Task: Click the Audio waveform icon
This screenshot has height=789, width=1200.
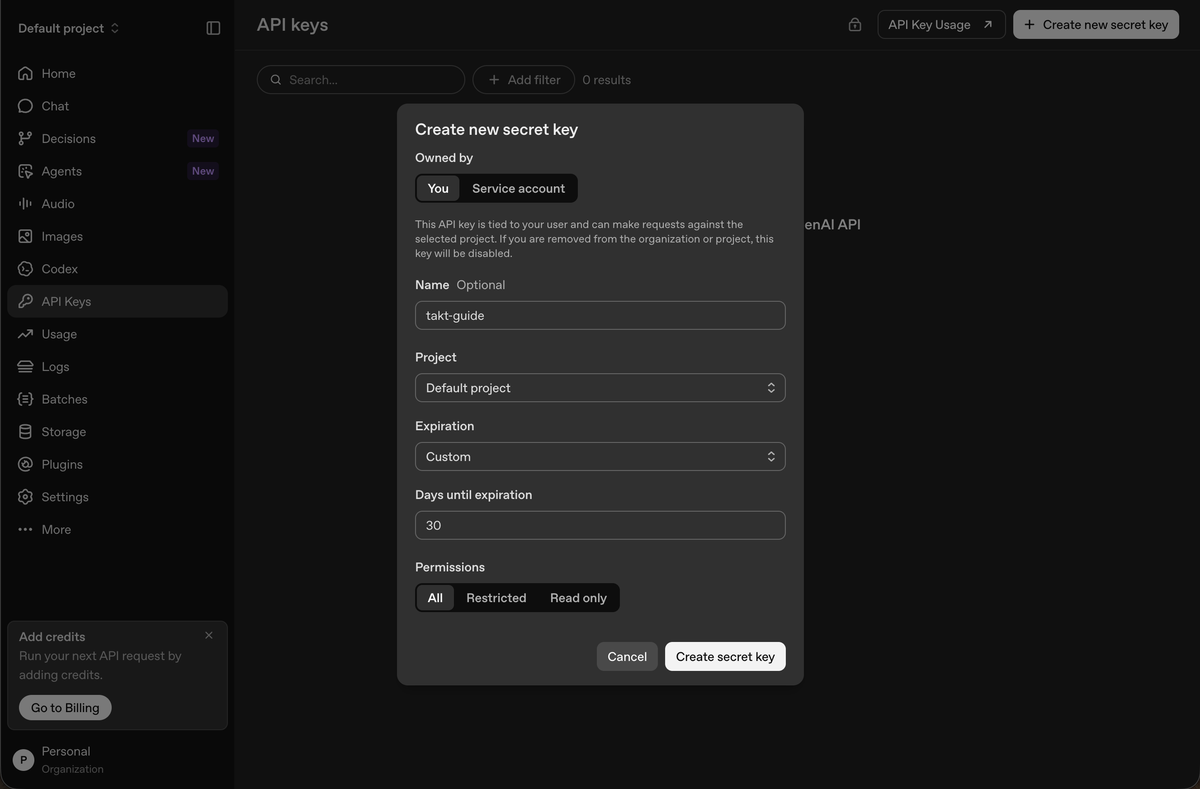Action: (25, 204)
